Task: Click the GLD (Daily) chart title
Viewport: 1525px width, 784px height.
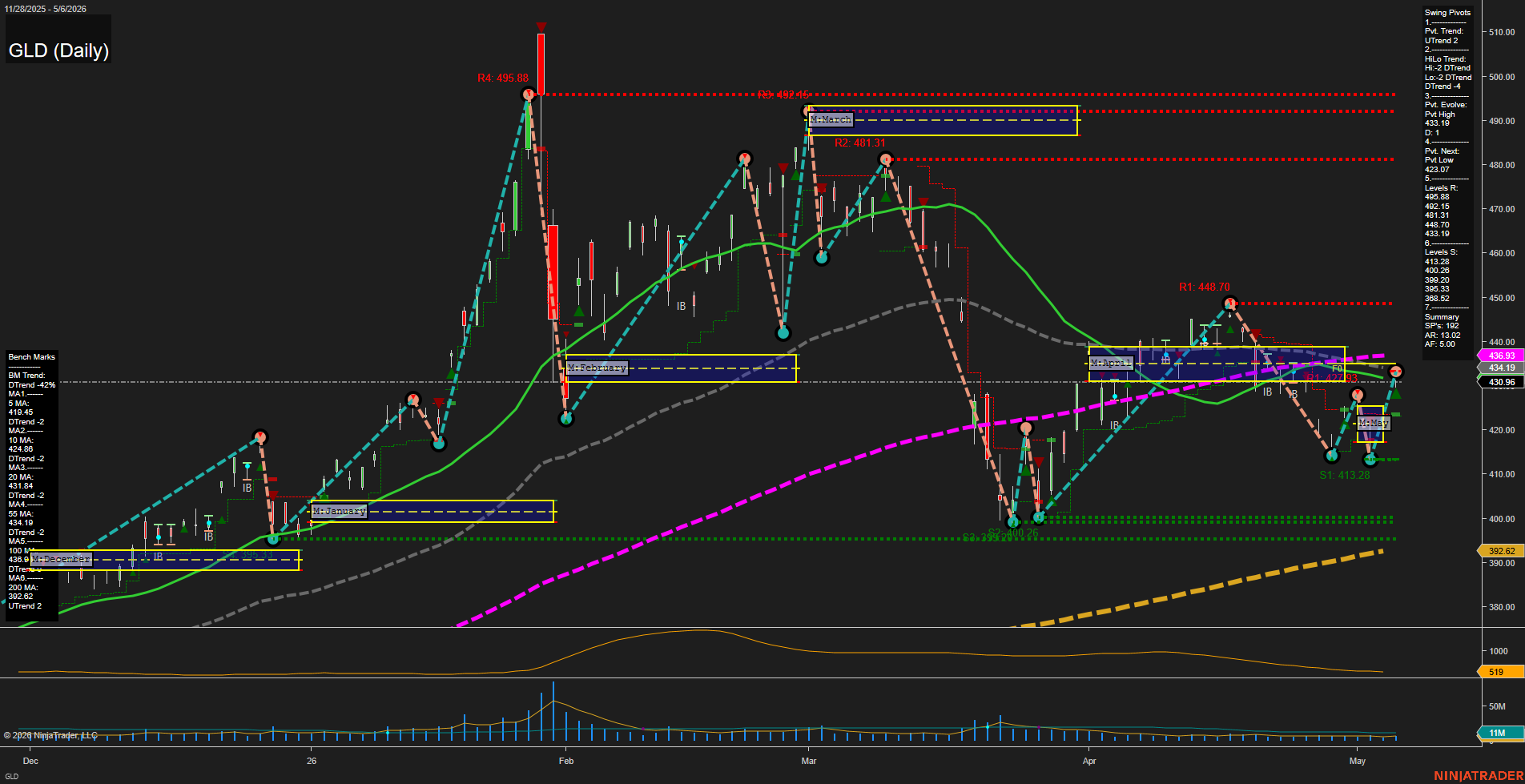Action: pos(58,50)
